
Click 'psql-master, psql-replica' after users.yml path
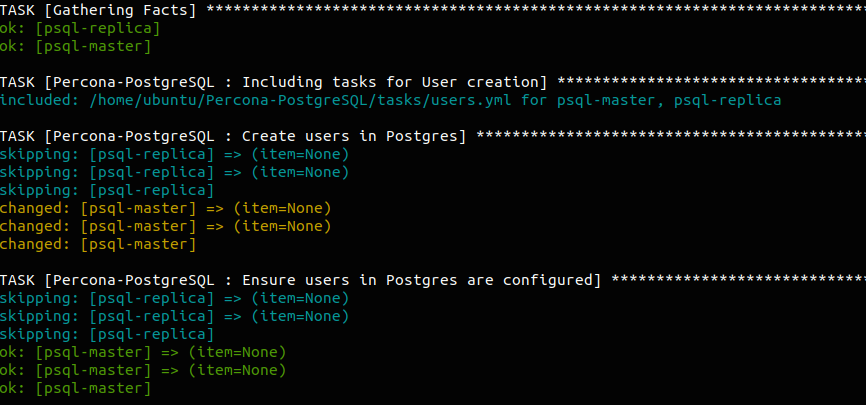pos(680,100)
